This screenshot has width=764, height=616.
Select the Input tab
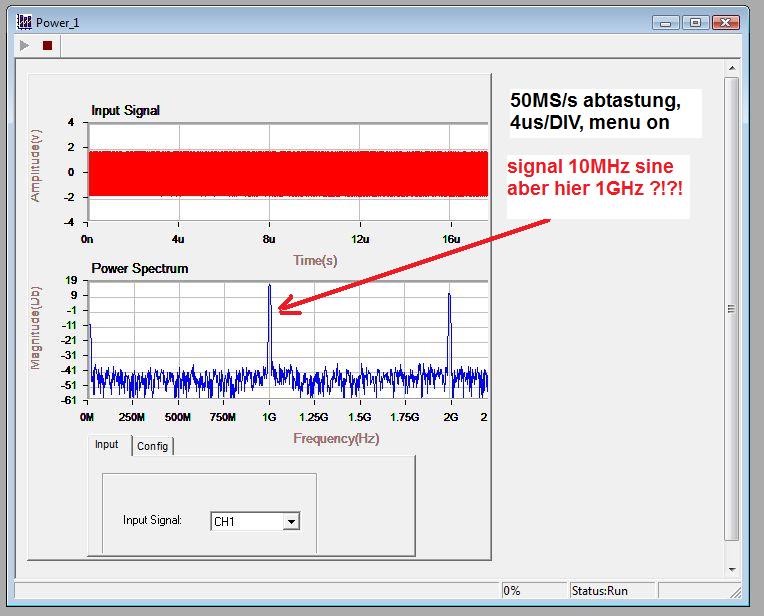(107, 444)
